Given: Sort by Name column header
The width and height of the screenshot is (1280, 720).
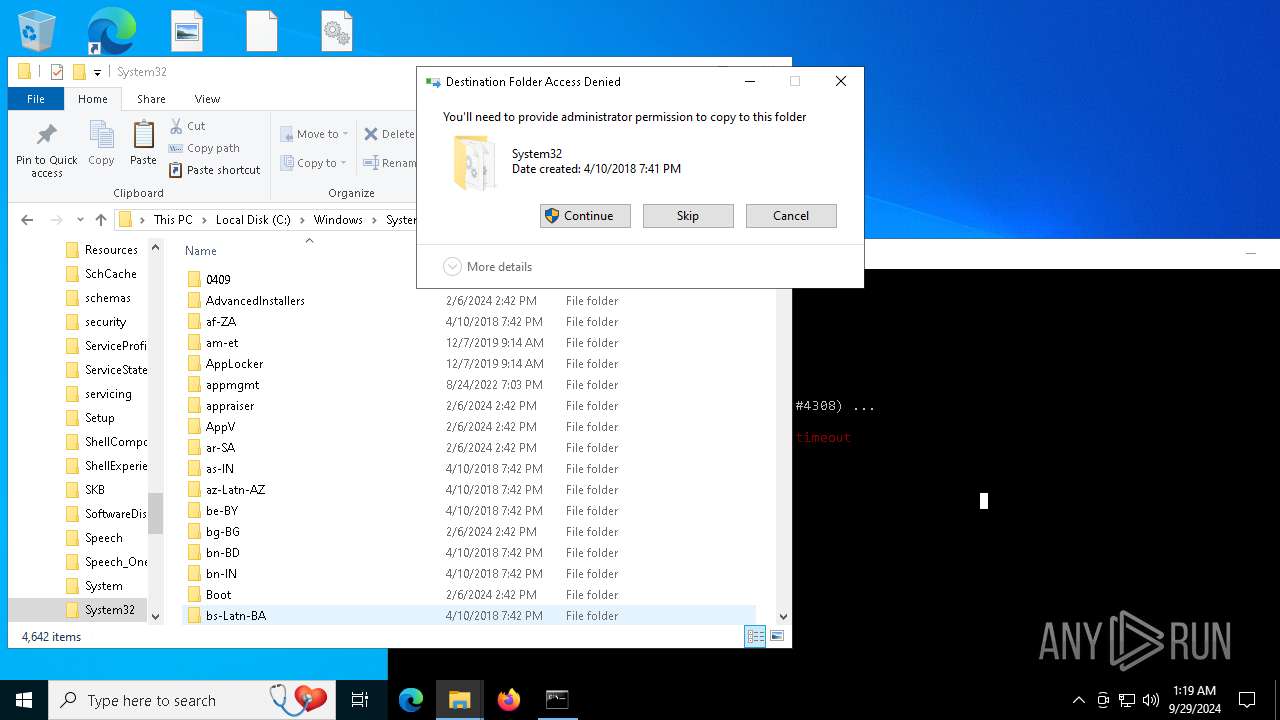Looking at the screenshot, I should tap(201, 251).
